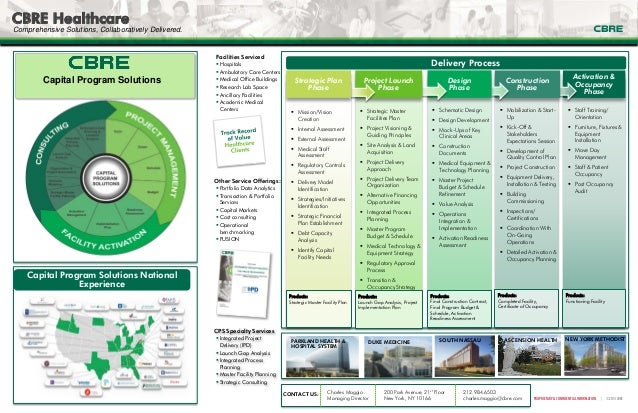Click the Charles Maggio Managing Director contact name

point(347,395)
